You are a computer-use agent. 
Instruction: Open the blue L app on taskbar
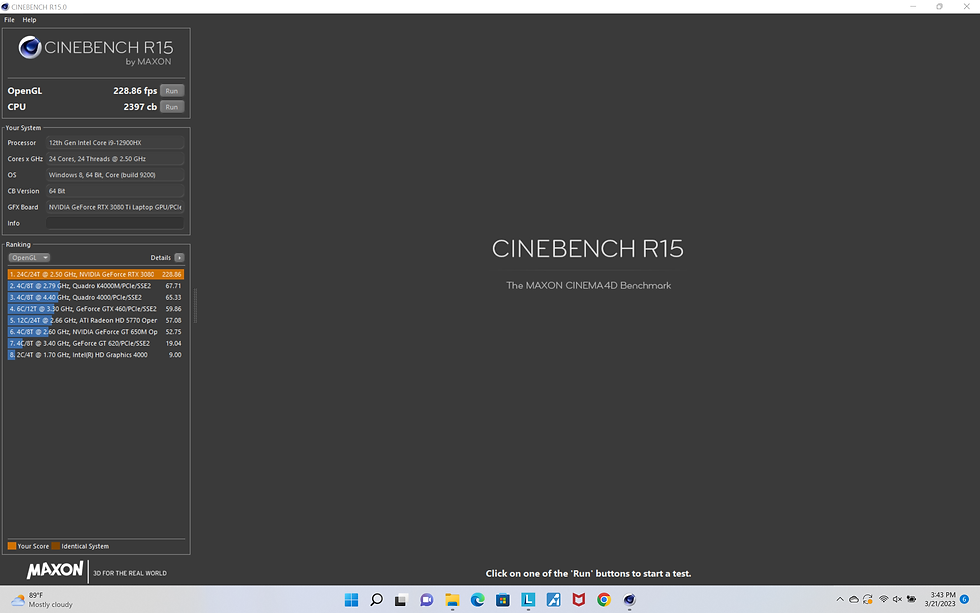[x=528, y=600]
